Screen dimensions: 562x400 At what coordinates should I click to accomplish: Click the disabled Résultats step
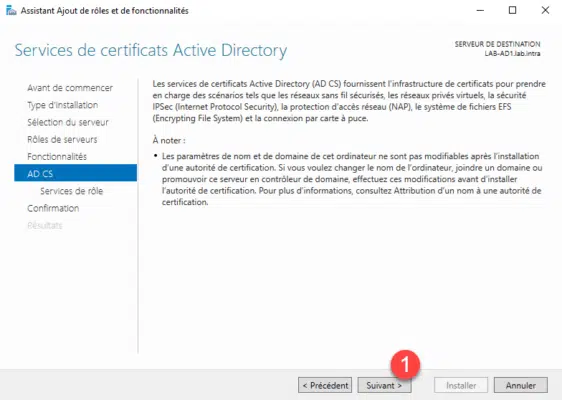tap(45, 225)
